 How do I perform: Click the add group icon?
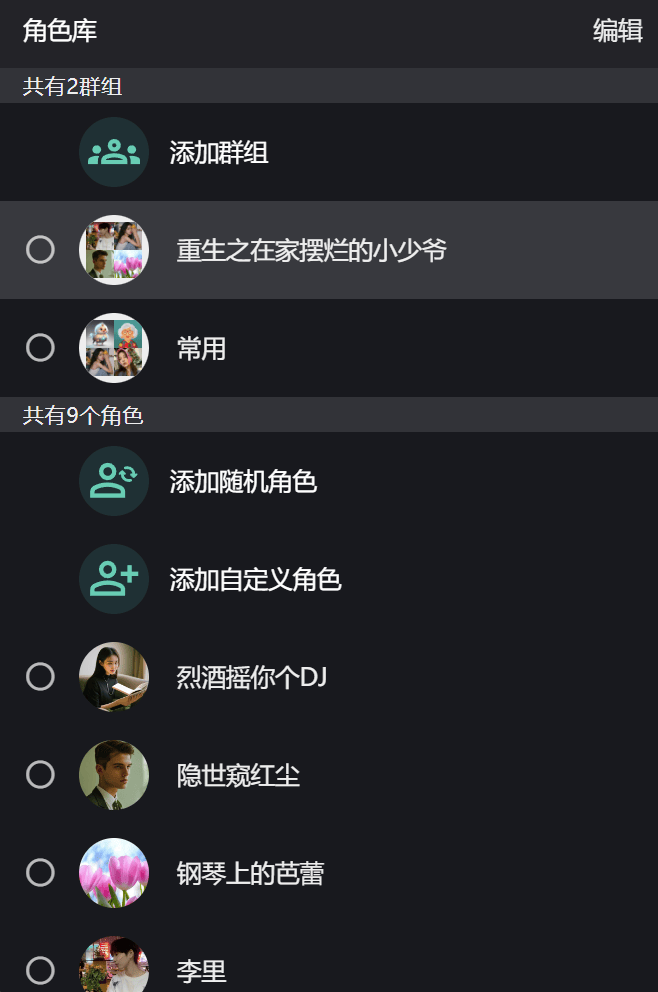[114, 152]
